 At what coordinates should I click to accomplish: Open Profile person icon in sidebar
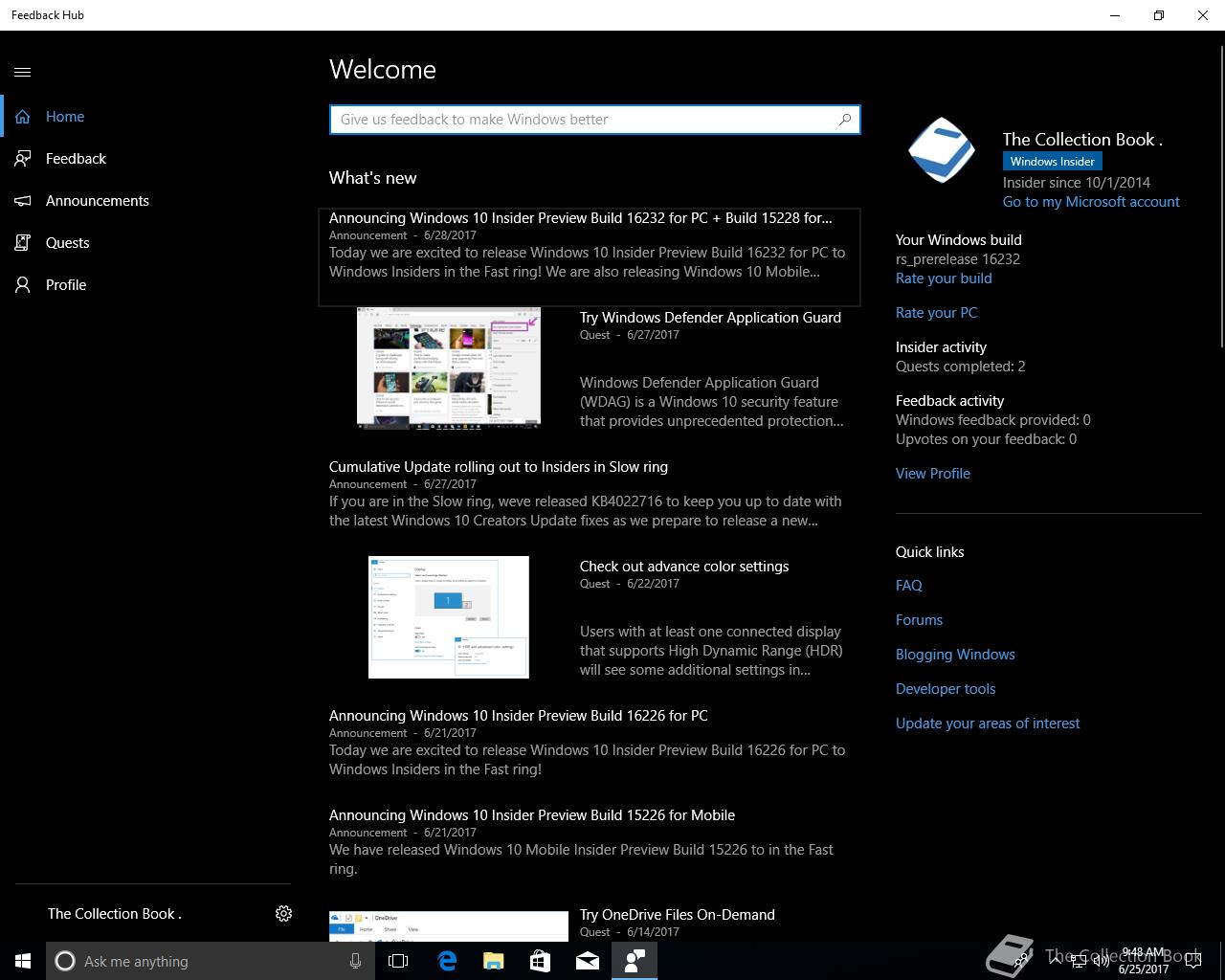(23, 285)
